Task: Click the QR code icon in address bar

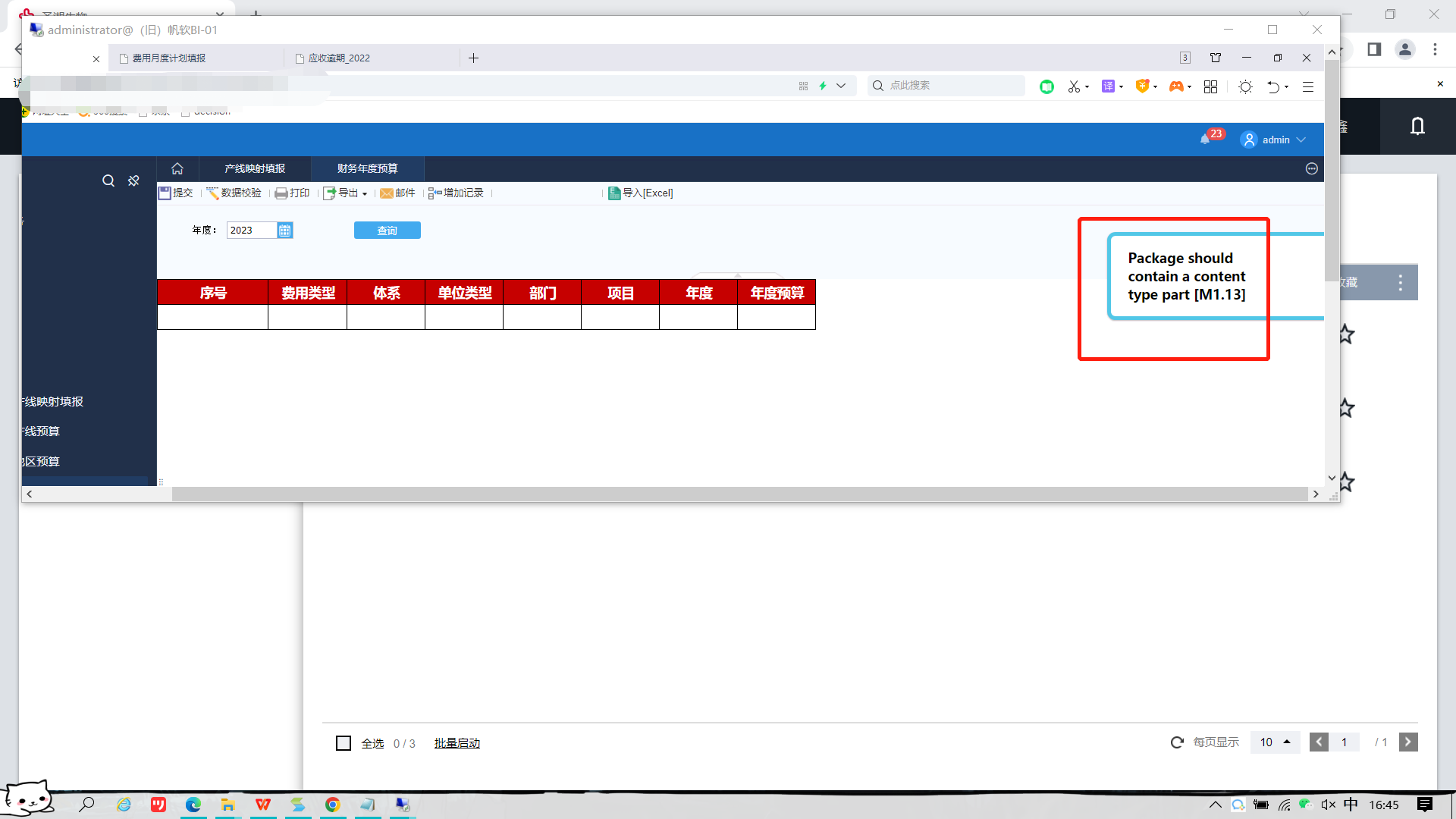Action: coord(803,86)
